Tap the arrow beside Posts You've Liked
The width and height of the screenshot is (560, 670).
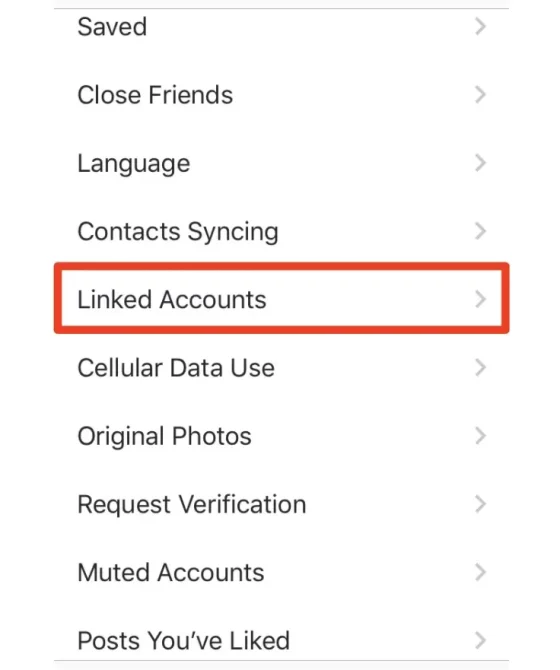point(481,641)
